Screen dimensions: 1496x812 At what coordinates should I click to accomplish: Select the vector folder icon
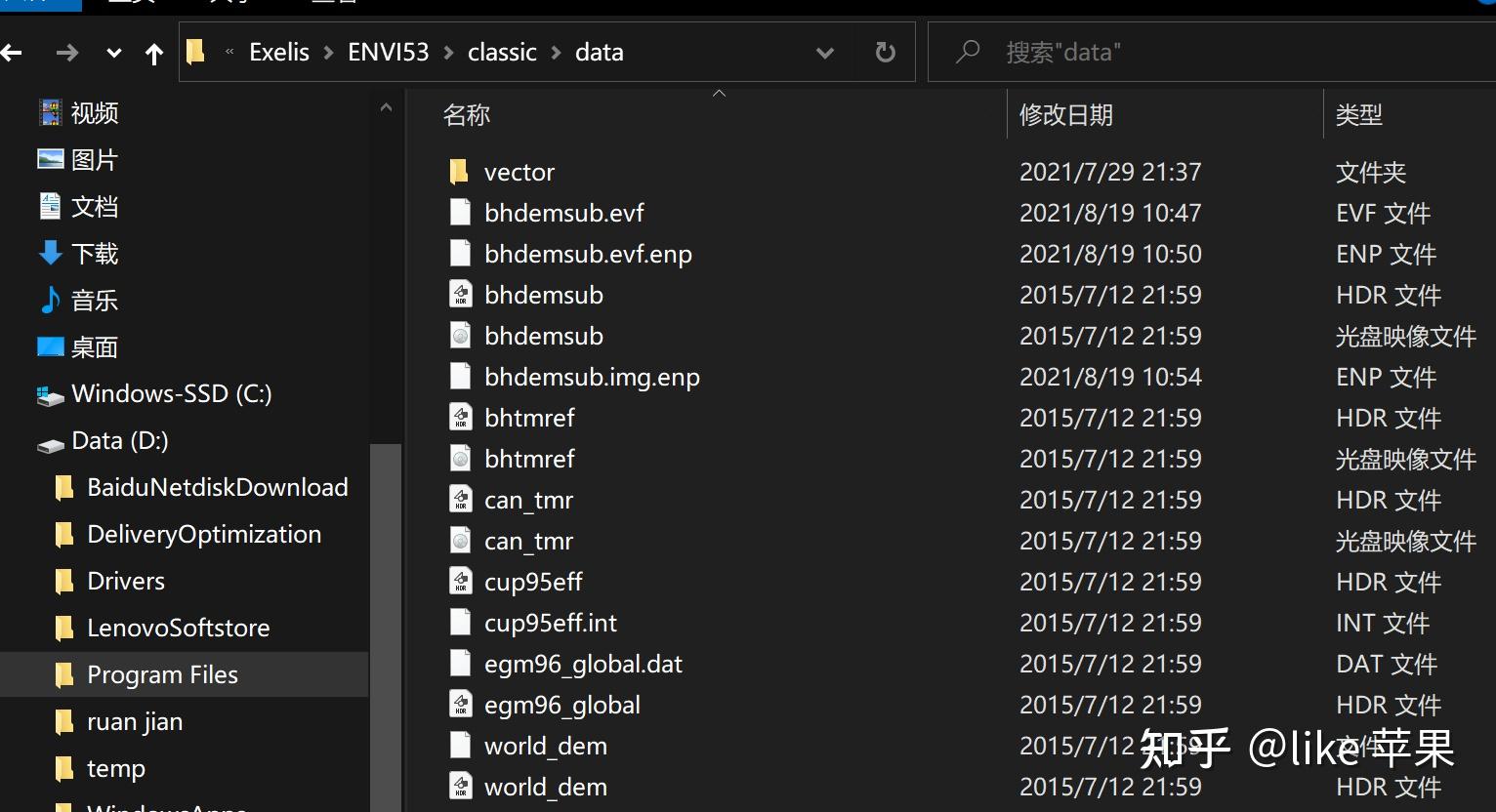tap(459, 172)
